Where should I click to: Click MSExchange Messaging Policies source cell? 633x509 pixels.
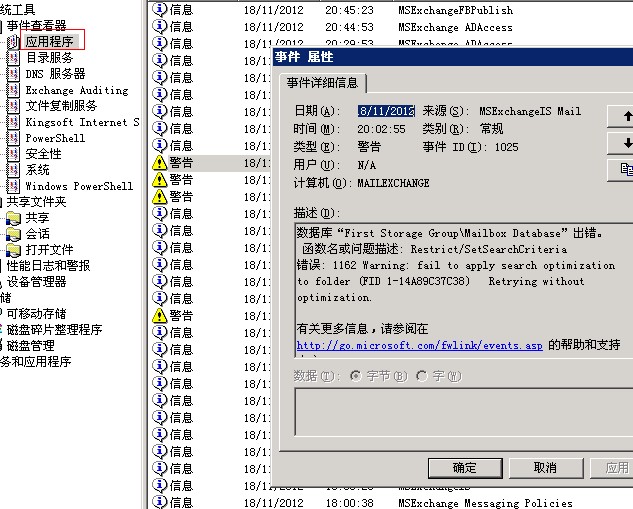tap(485, 503)
